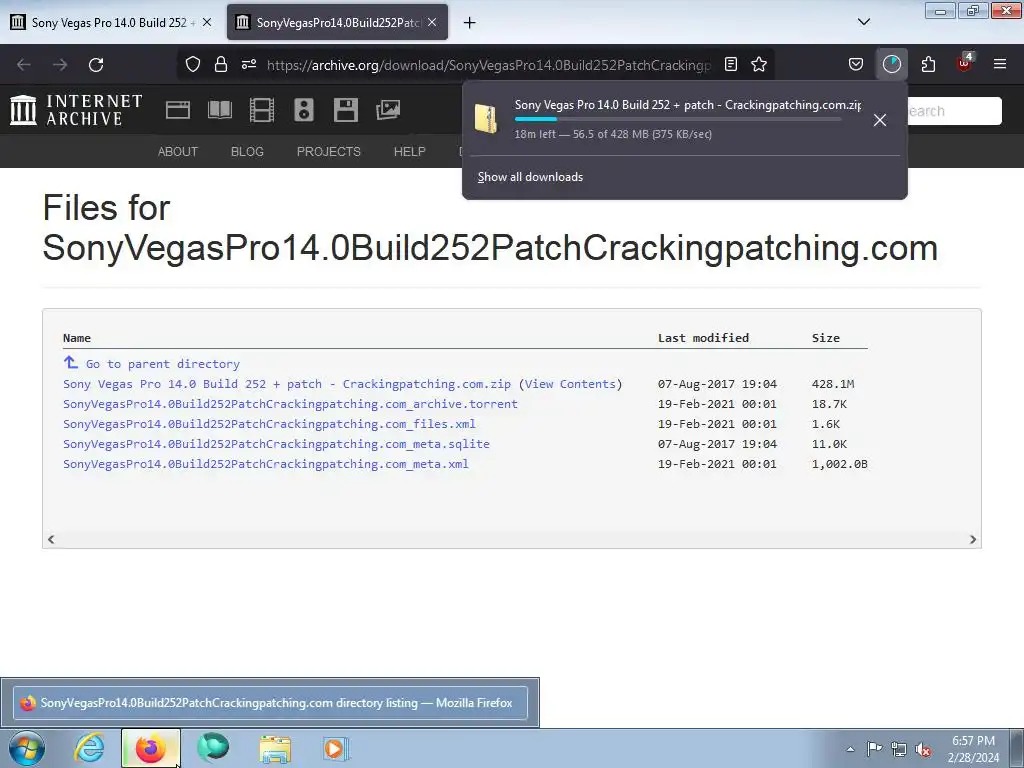The height and width of the screenshot is (768, 1024).
Task: Toggle reader view icon
Action: point(731,64)
